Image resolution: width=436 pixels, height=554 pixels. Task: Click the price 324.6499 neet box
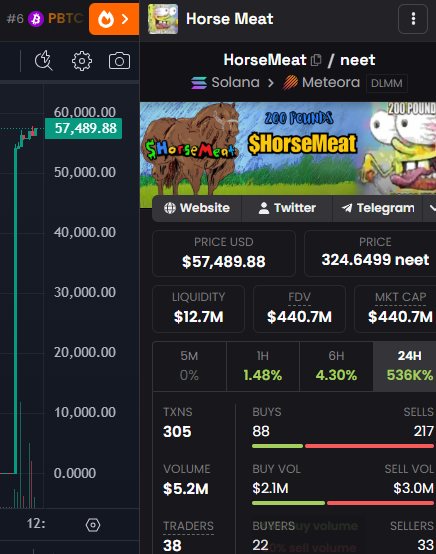(x=370, y=253)
